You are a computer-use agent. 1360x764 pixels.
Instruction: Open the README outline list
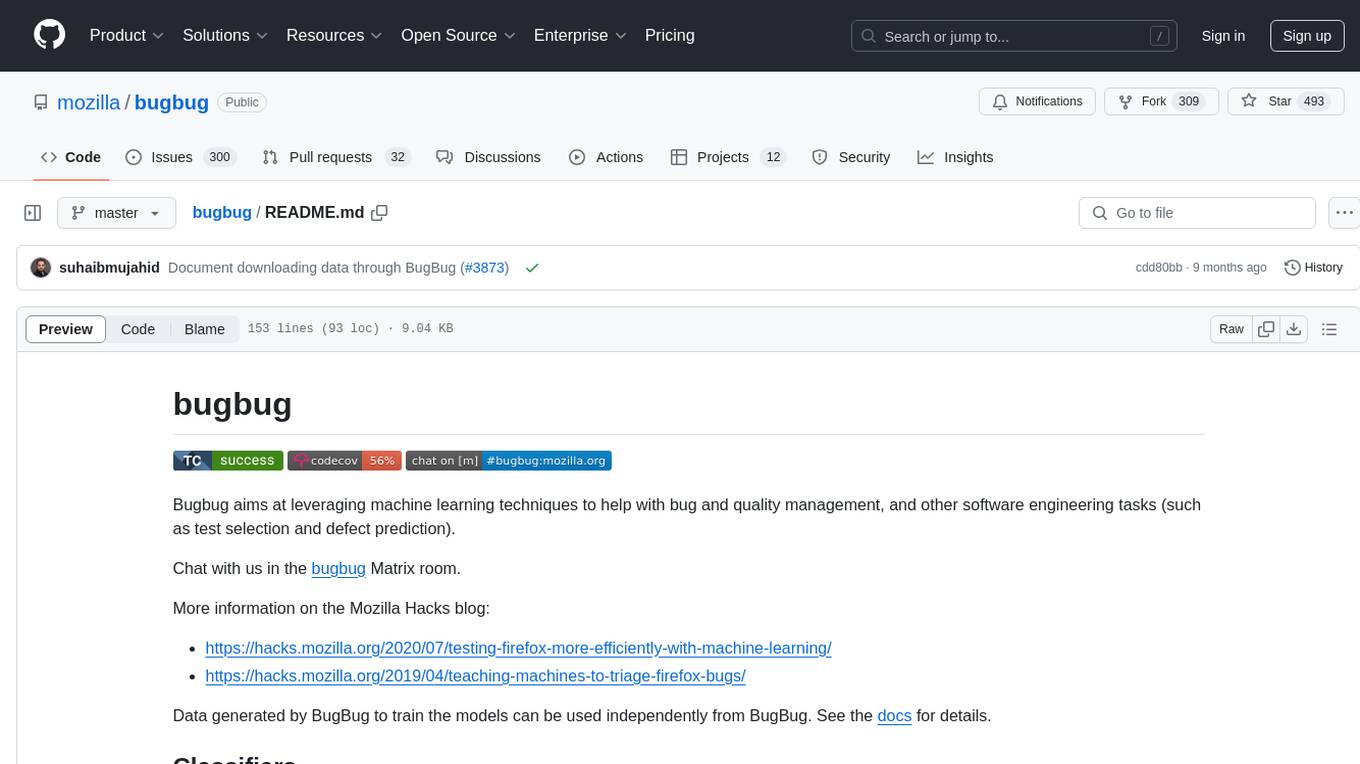tap(1329, 329)
